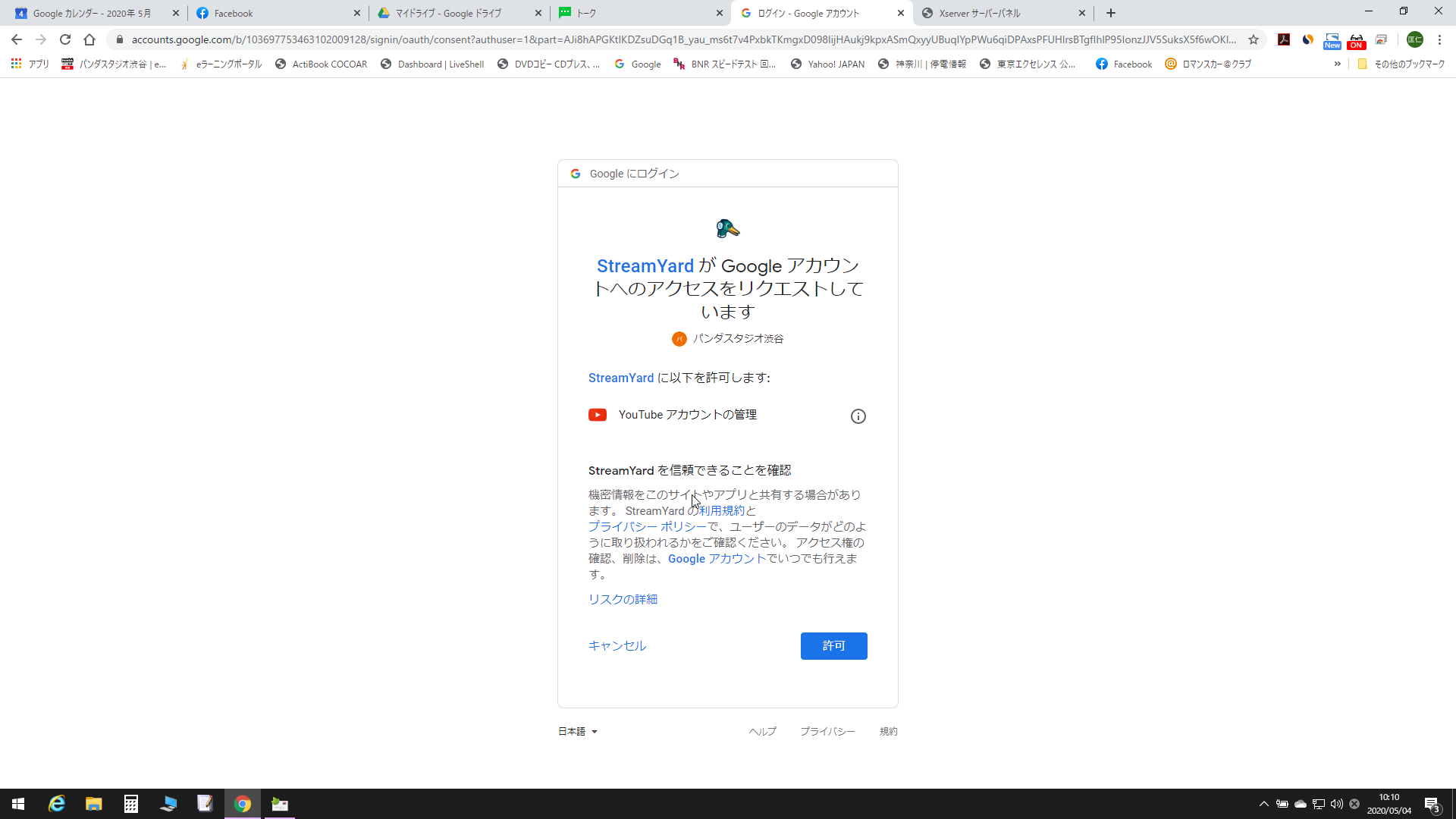
Task: Open a new browser tab
Action: tap(1111, 13)
